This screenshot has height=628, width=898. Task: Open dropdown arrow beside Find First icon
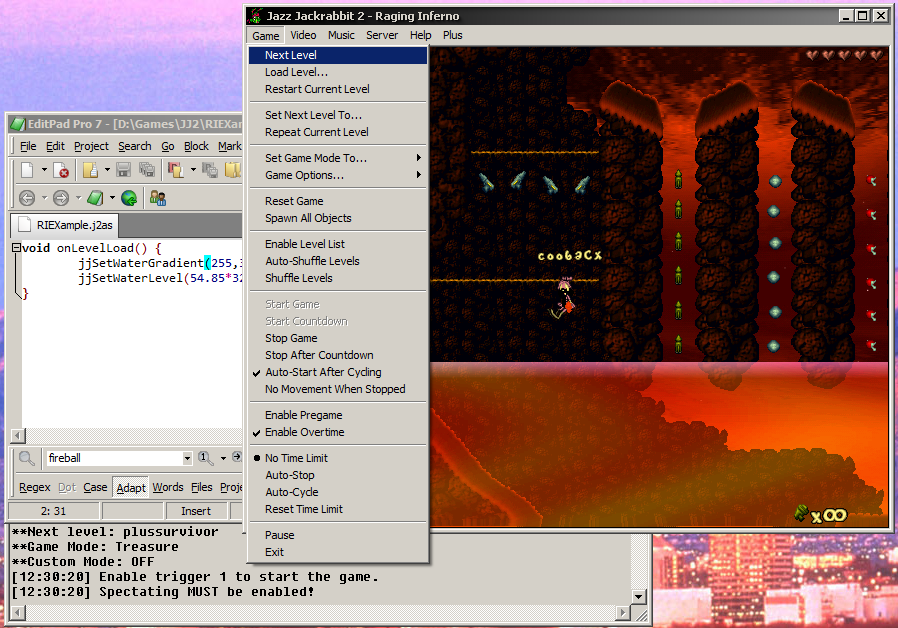(x=223, y=458)
